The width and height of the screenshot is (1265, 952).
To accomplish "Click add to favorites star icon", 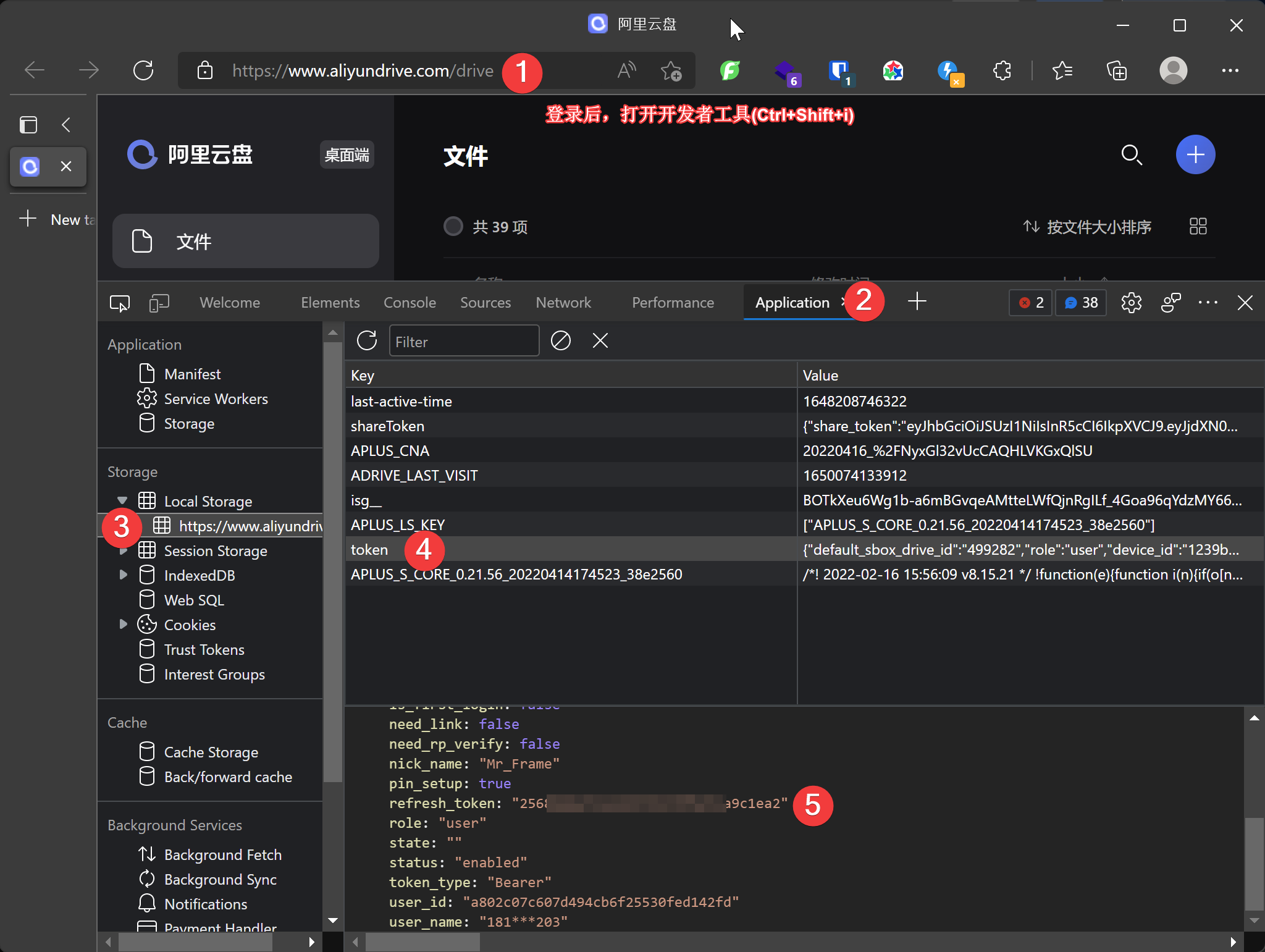I will click(x=671, y=70).
